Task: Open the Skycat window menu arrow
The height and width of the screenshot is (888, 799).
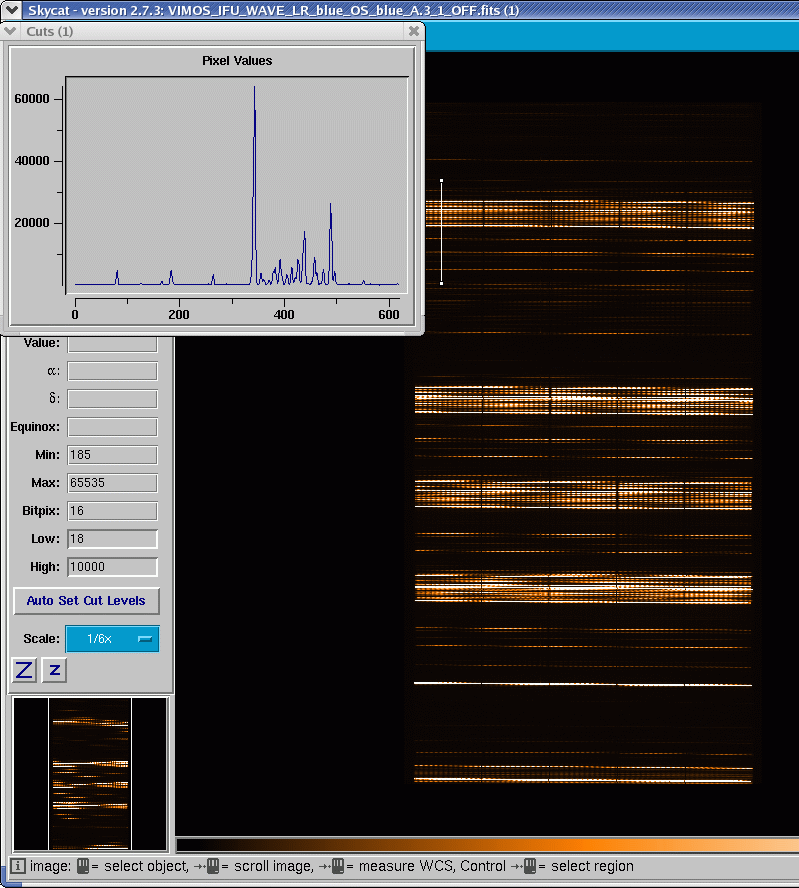Action: (12, 10)
